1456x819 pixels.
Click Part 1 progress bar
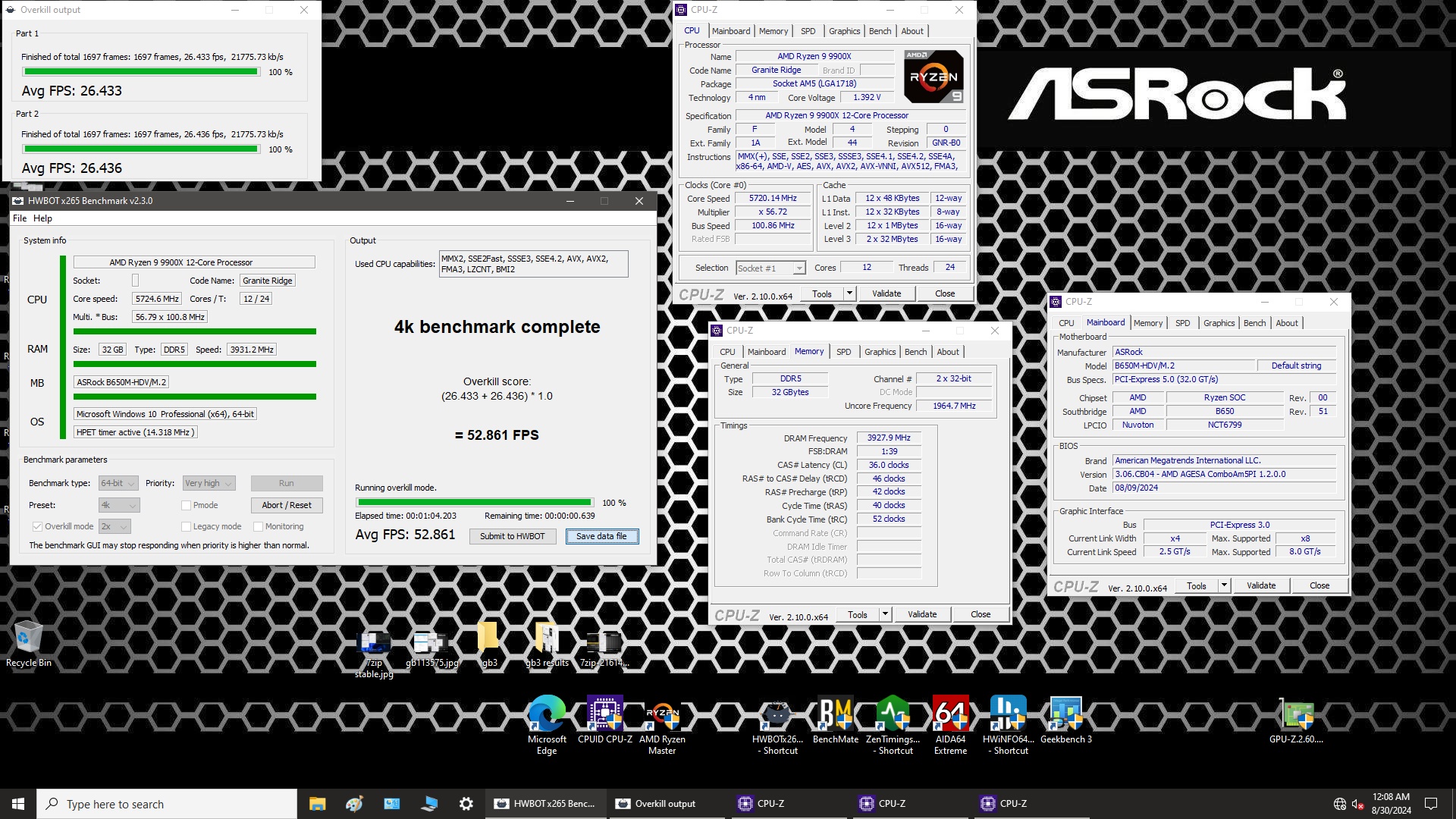(141, 72)
